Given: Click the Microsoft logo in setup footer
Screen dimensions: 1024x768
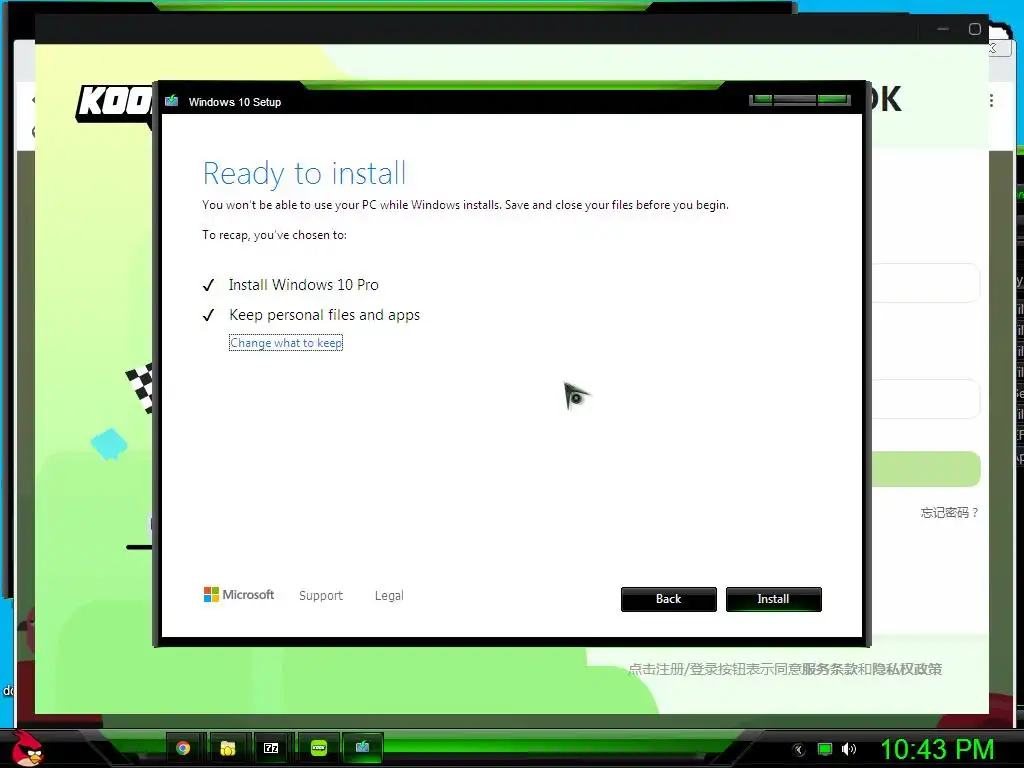Looking at the screenshot, I should tap(238, 595).
